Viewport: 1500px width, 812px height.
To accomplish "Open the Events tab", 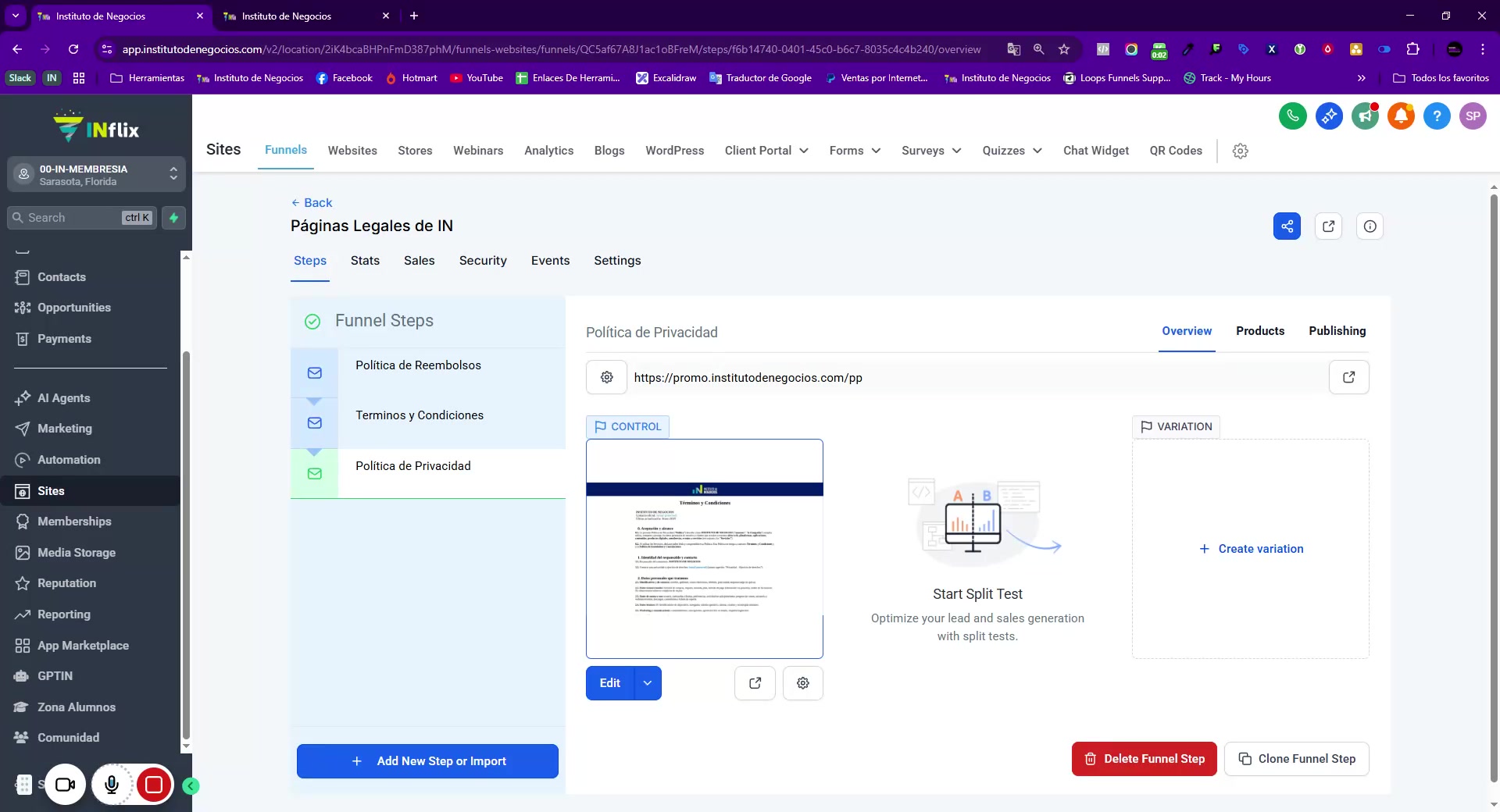I will [550, 261].
